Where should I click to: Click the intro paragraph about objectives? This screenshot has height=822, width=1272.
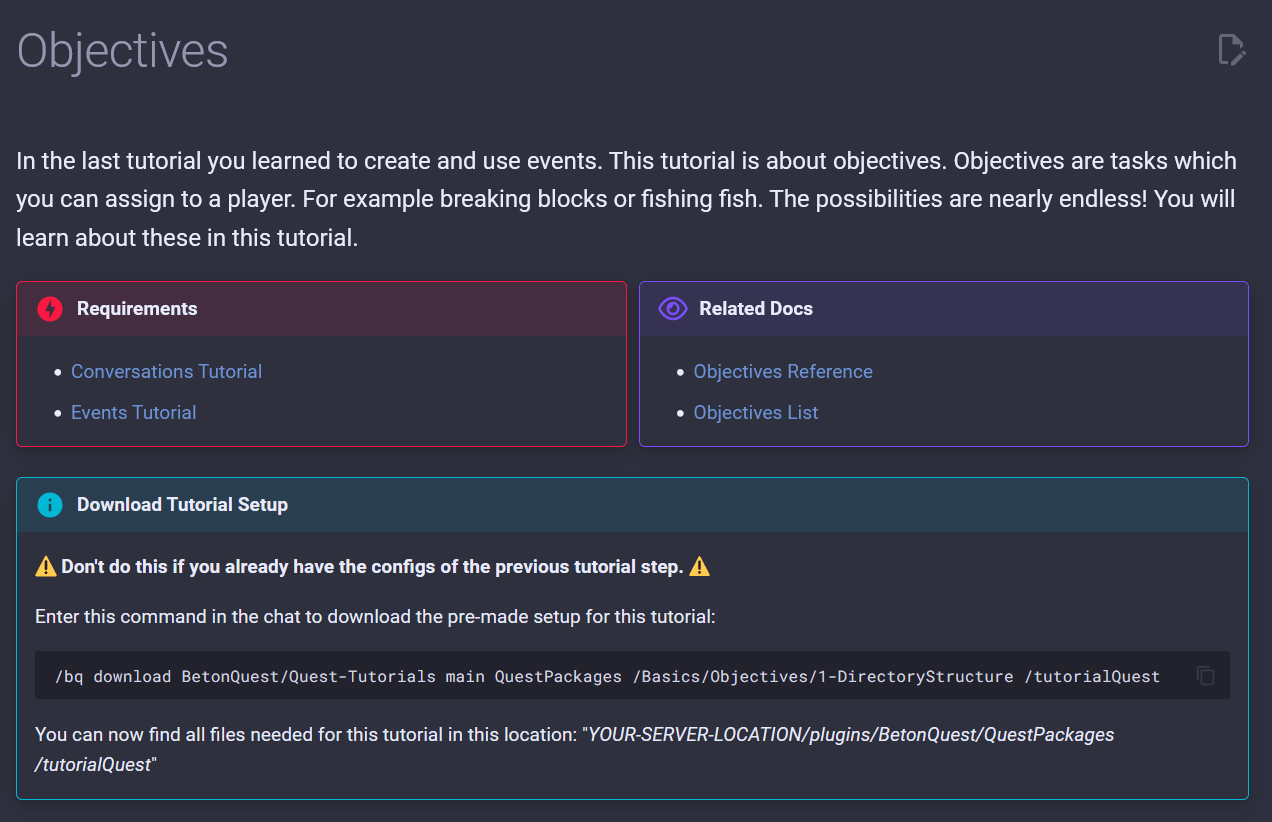pyautogui.click(x=627, y=200)
